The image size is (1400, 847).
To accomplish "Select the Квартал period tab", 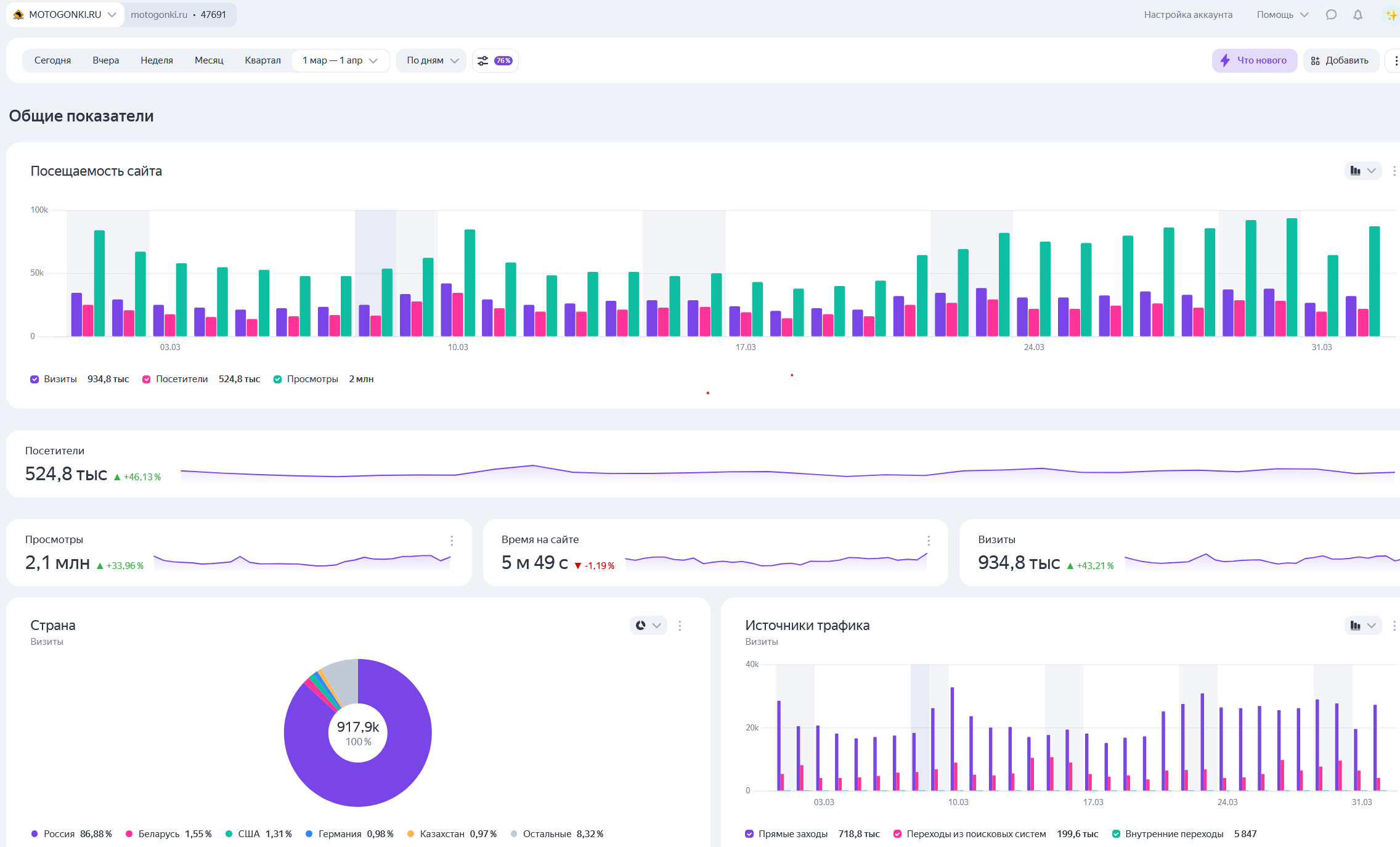I will pos(262,60).
